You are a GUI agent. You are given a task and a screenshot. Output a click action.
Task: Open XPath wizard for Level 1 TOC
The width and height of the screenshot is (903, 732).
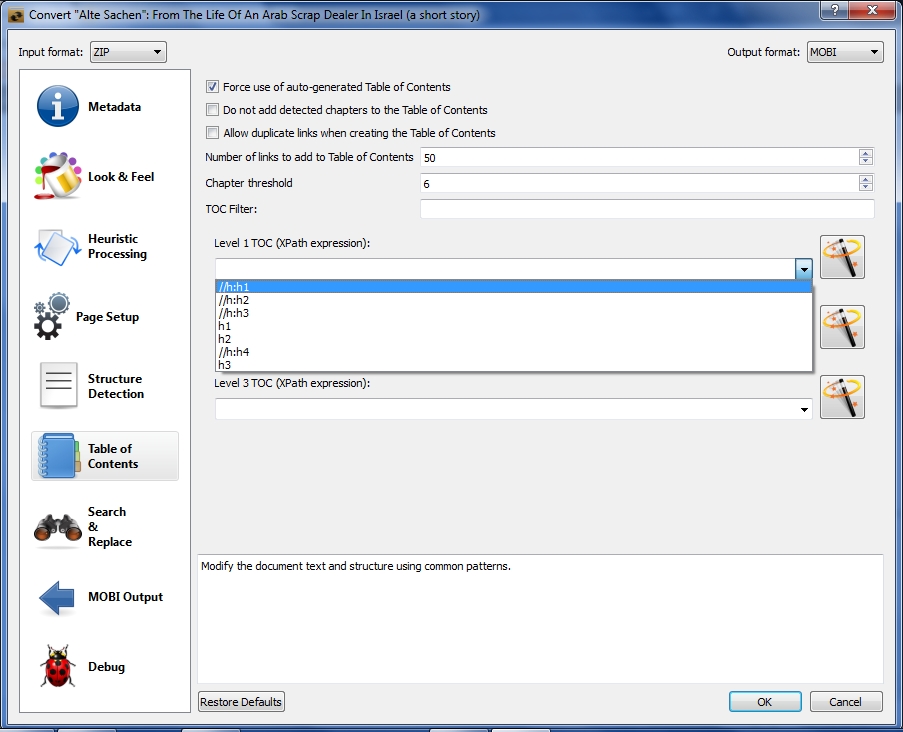(842, 257)
